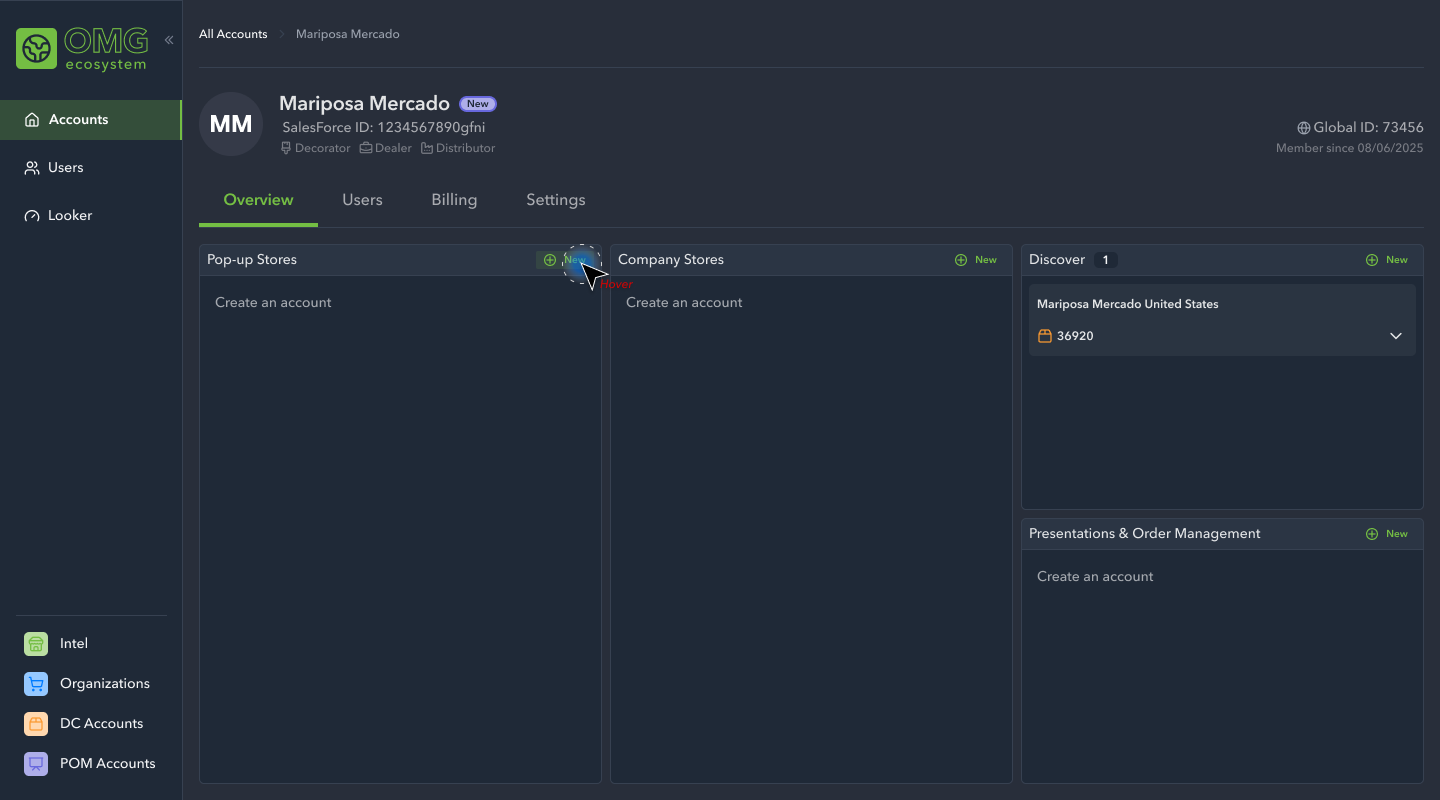Switch to the Overview tab
Image resolution: width=1440 pixels, height=800 pixels.
coord(258,200)
